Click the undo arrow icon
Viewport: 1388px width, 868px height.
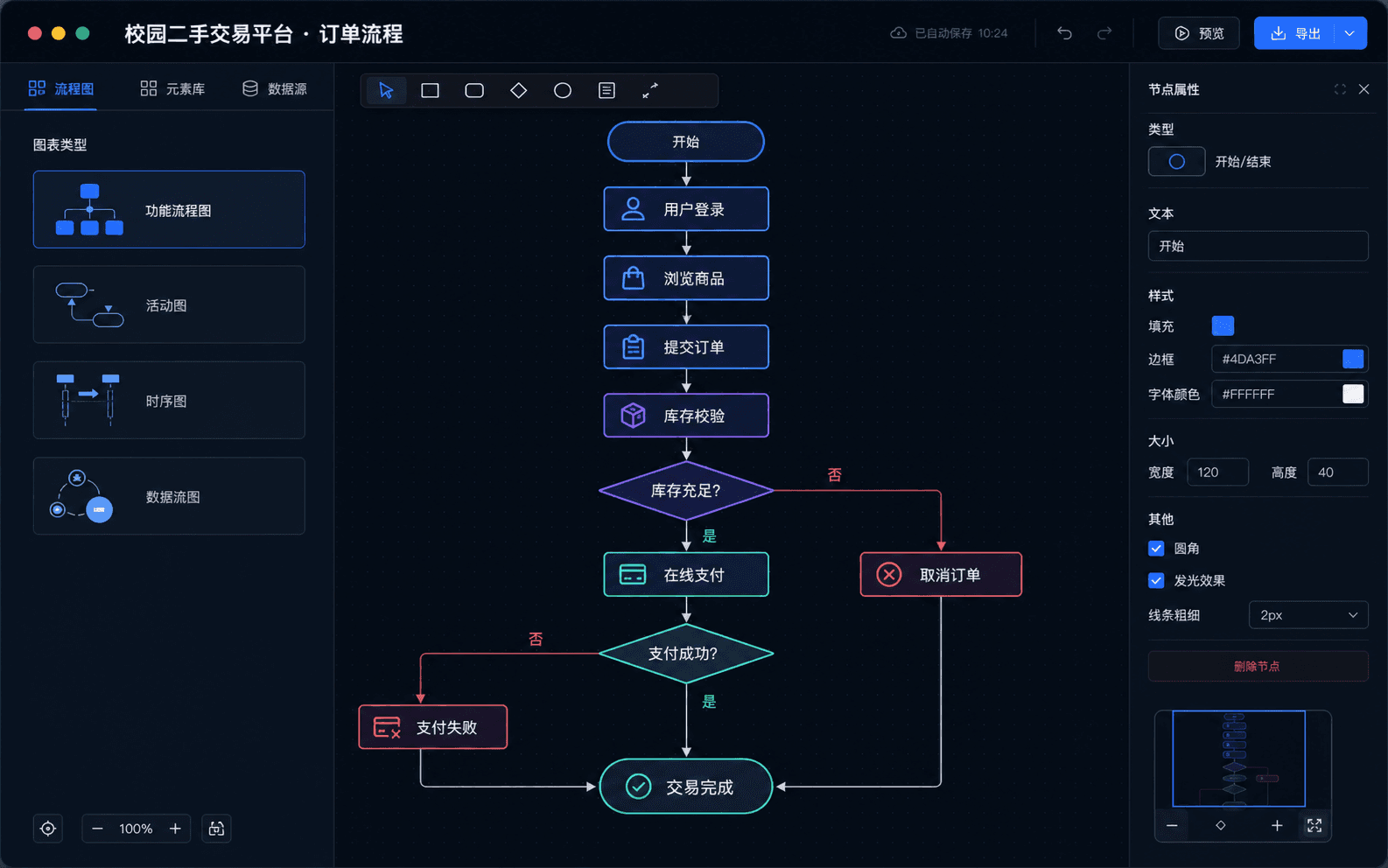pos(1064,33)
